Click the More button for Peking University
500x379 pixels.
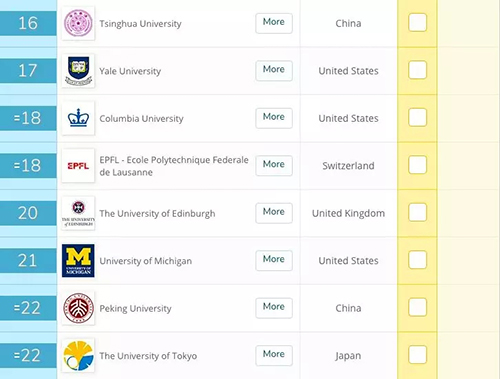point(274,308)
